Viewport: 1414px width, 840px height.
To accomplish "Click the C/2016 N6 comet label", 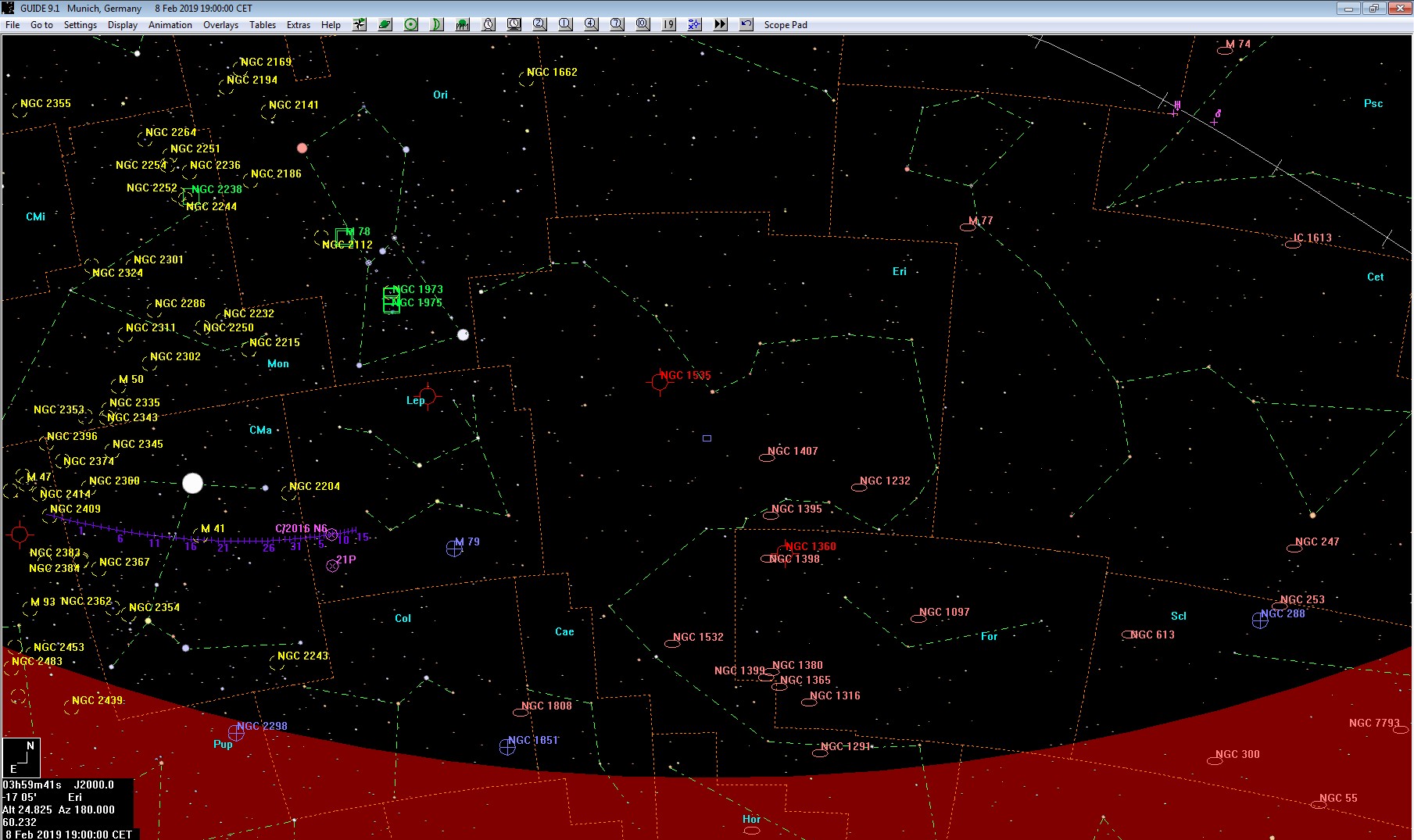I will pyautogui.click(x=301, y=528).
